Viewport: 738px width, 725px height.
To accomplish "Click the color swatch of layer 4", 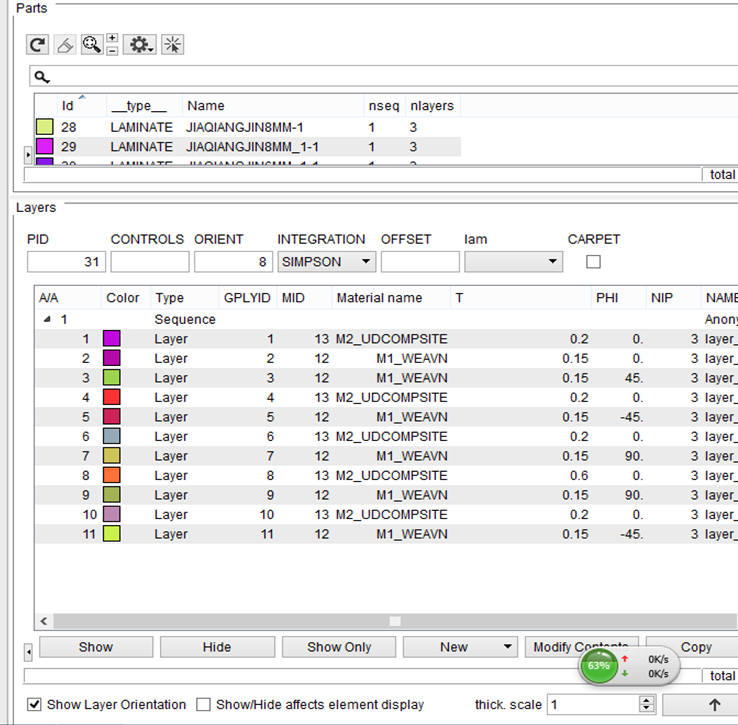I will pyautogui.click(x=112, y=398).
